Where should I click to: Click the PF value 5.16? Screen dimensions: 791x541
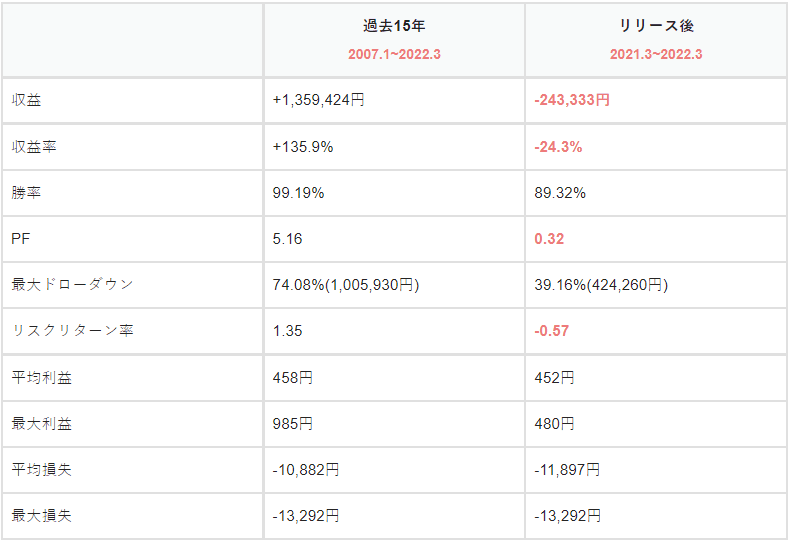point(287,239)
